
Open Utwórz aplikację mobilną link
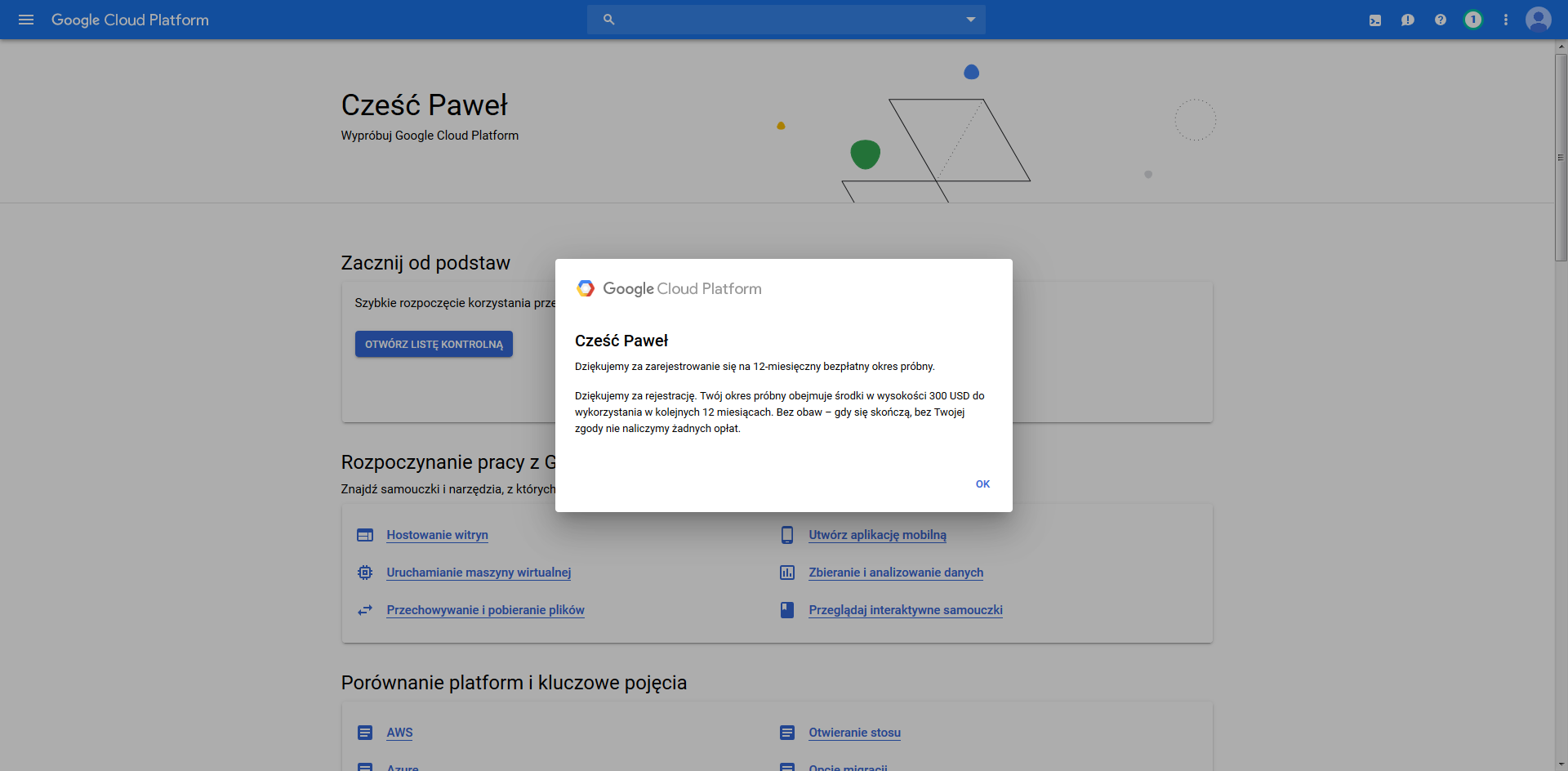pyautogui.click(x=877, y=535)
